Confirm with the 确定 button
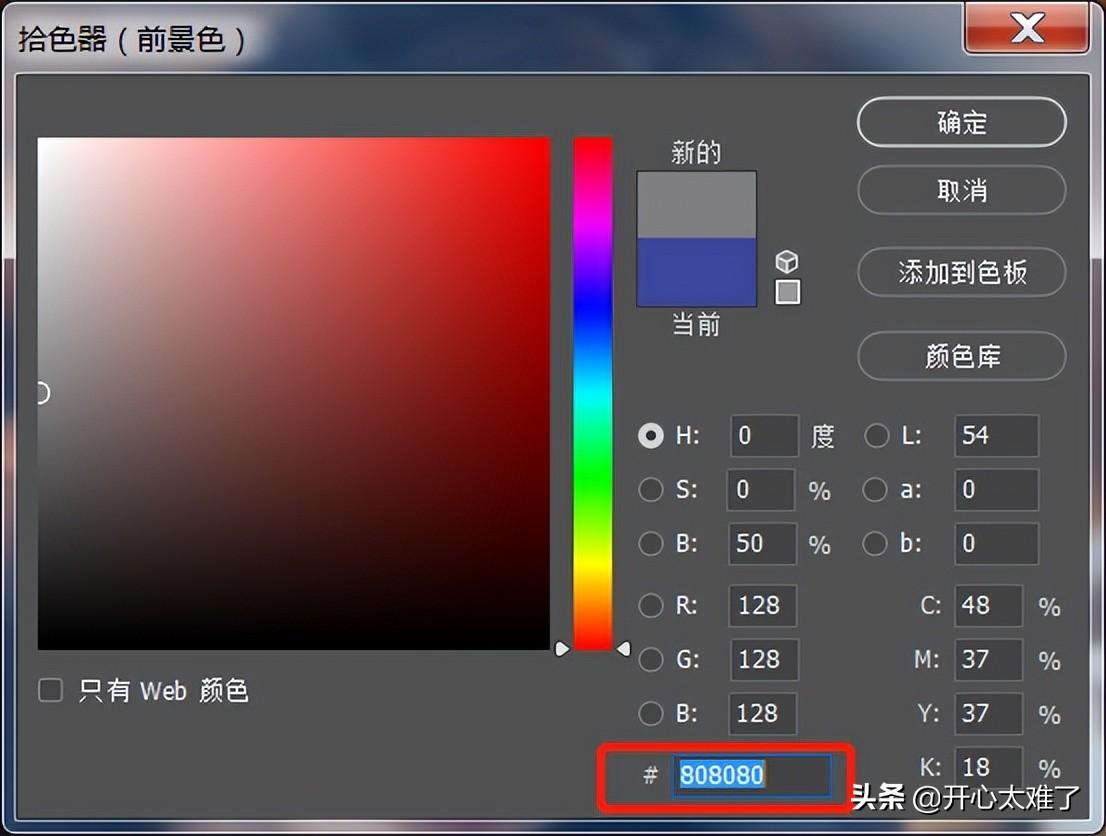 [961, 122]
